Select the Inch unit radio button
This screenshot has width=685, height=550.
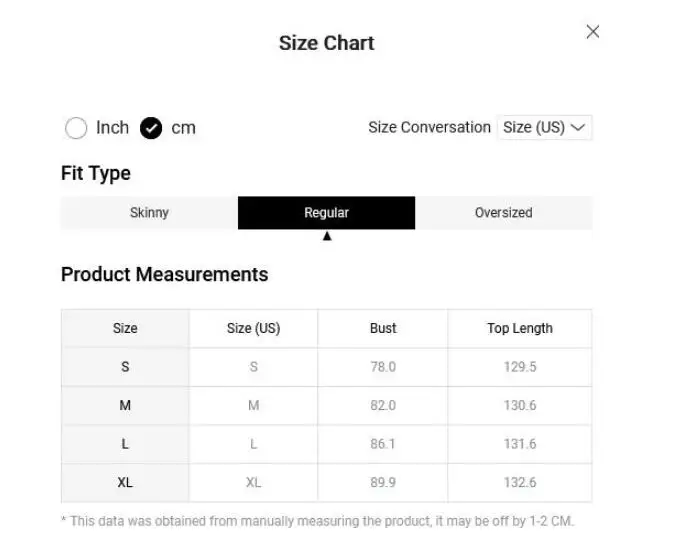pyautogui.click(x=76, y=128)
